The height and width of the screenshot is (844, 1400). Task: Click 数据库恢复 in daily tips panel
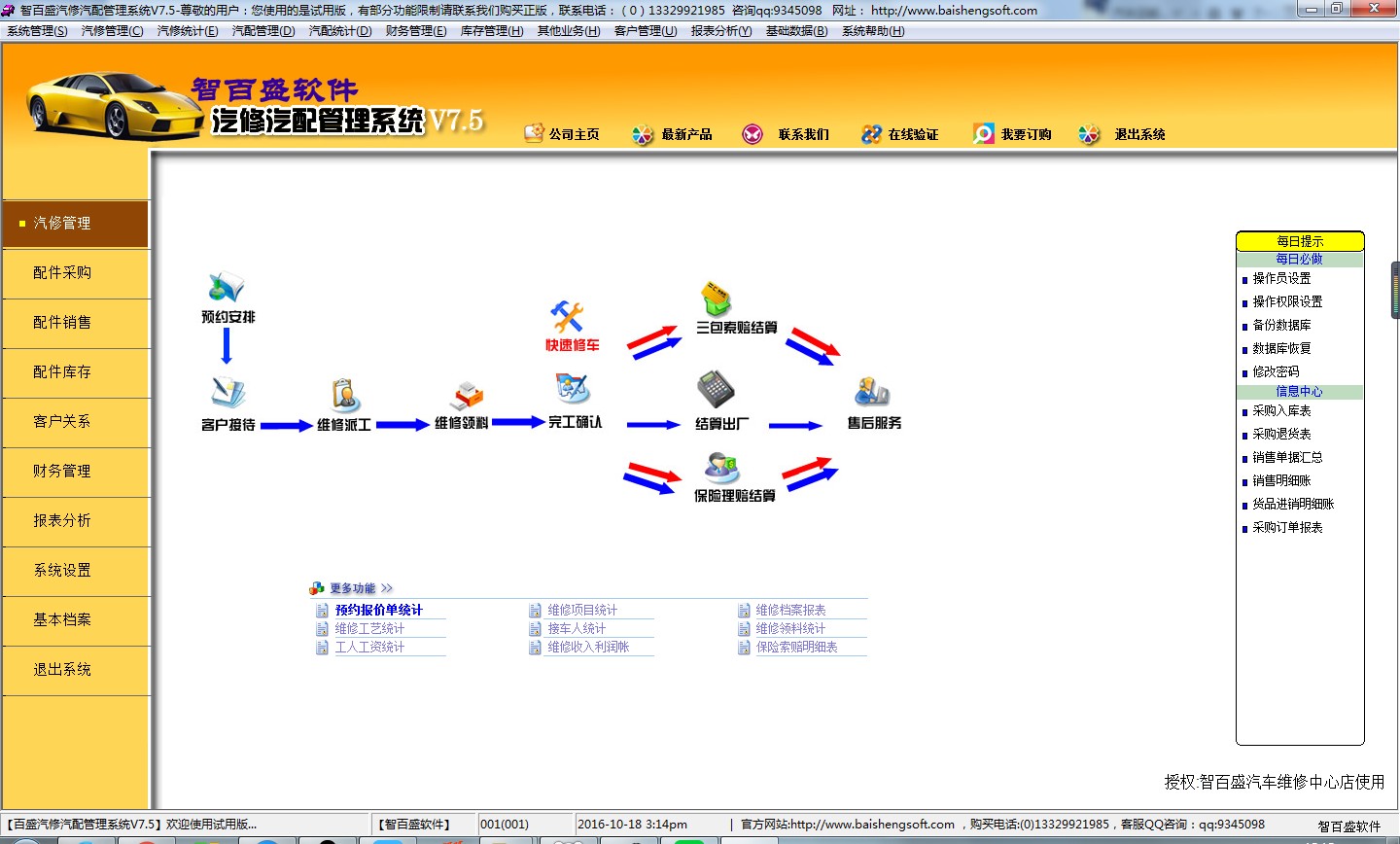(x=1281, y=349)
